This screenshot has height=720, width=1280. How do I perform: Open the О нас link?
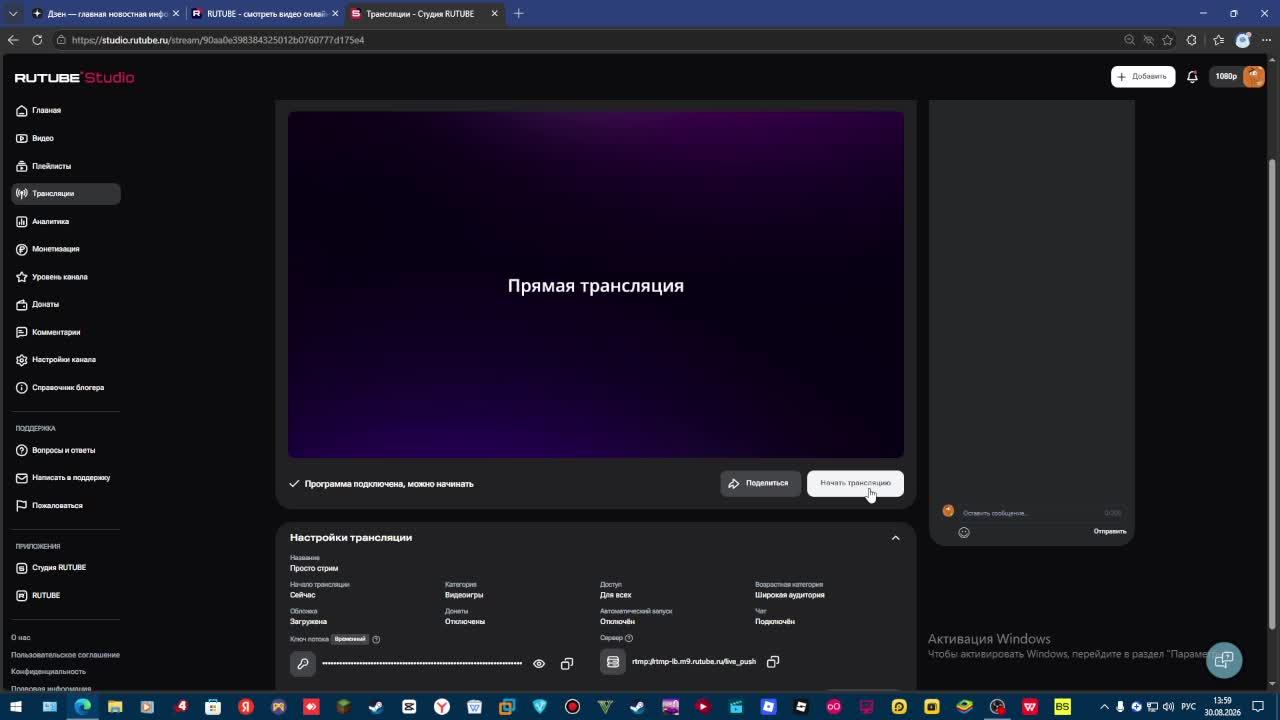[21, 637]
